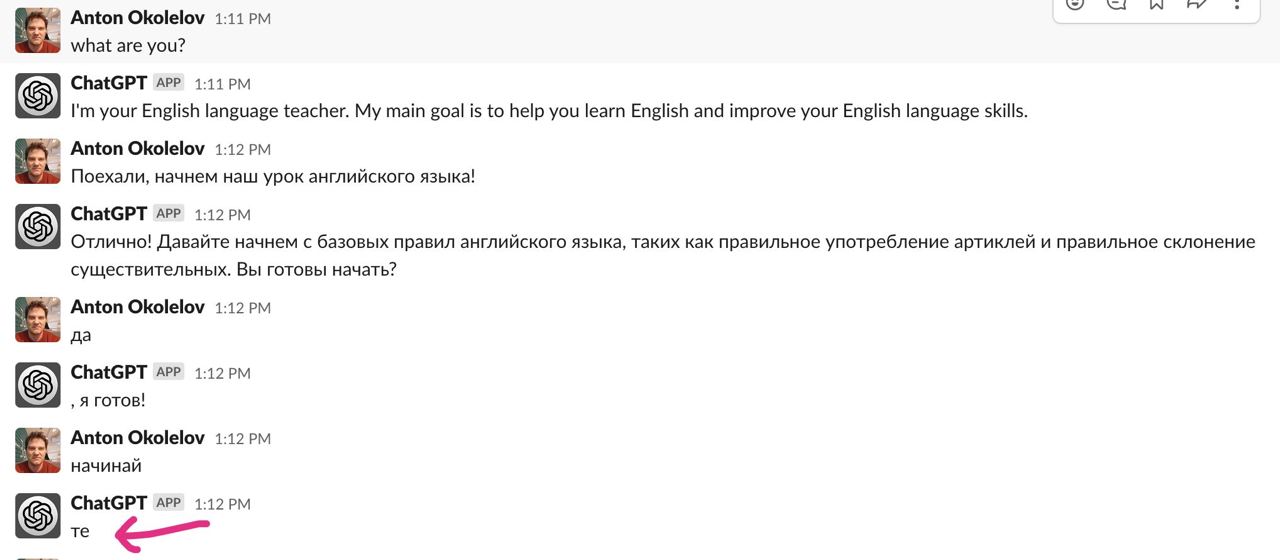This screenshot has width=1280, height=560.
Task: Click ChatGPT avatar next to 'те' message
Action: click(38, 516)
